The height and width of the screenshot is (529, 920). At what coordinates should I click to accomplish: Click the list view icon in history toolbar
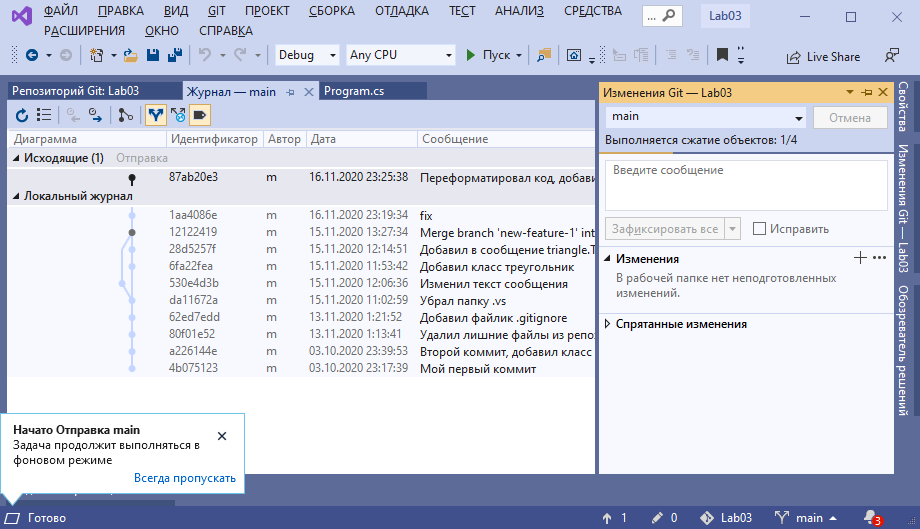point(44,115)
